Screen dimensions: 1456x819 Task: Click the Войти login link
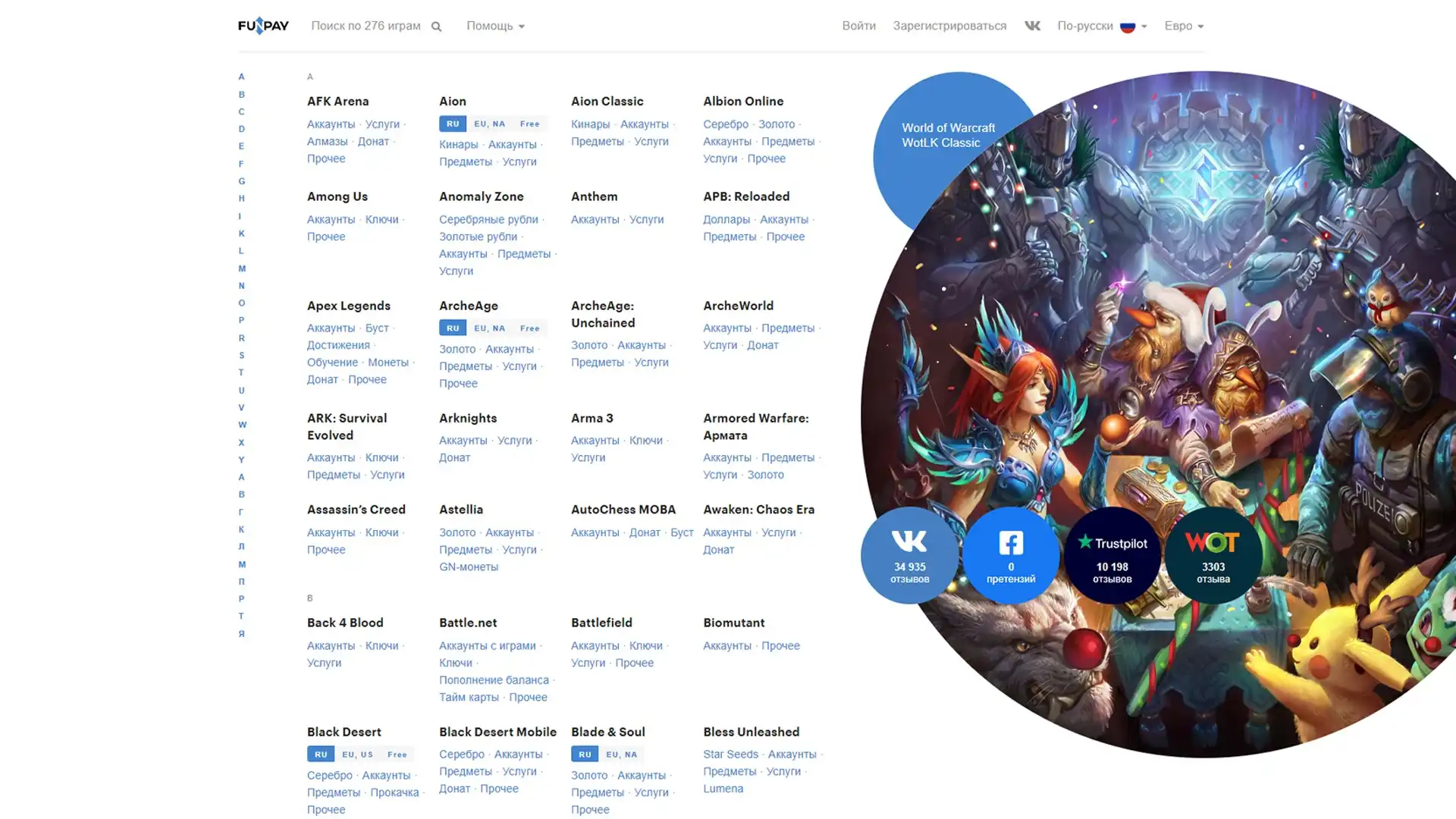858,26
